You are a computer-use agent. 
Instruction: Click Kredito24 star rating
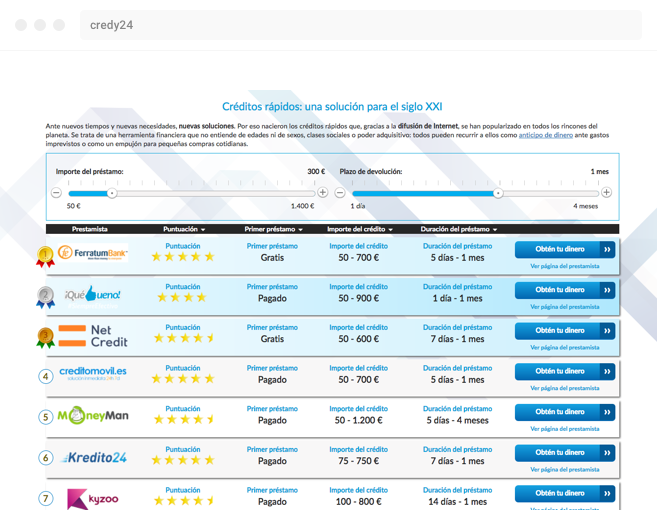[183, 460]
